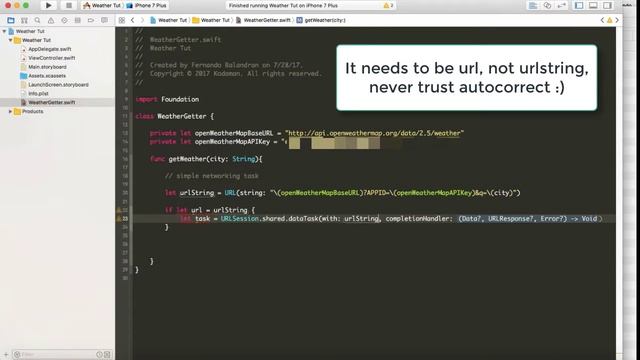The height and width of the screenshot is (360, 640).
Task: Stop the running app with the stop button
Action: coord(69,5)
